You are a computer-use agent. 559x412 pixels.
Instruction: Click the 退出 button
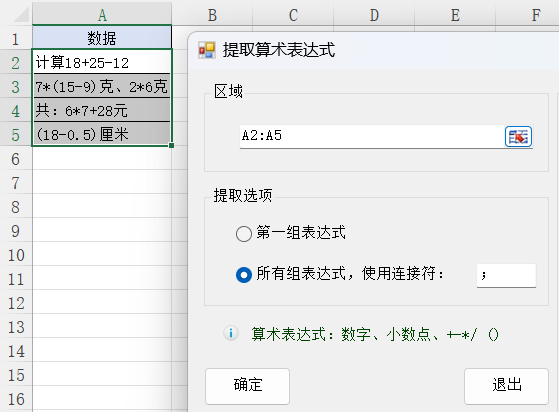(506, 386)
